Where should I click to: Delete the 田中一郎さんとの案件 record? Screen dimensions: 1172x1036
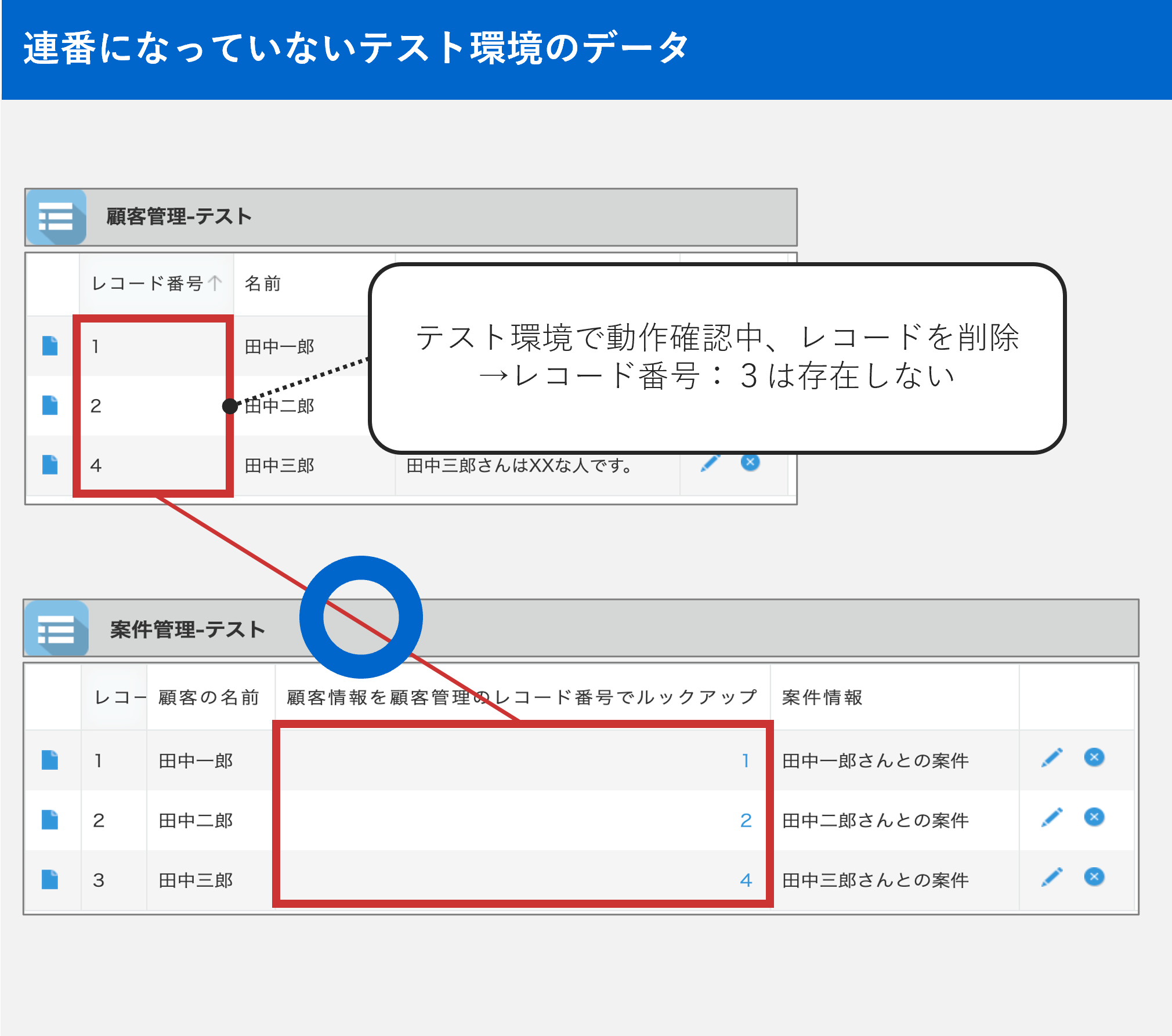(x=1094, y=757)
